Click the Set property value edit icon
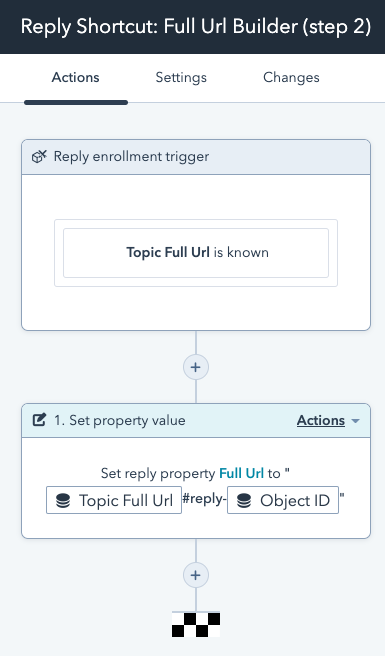Viewport: 385px width, 656px height. pyautogui.click(x=39, y=420)
